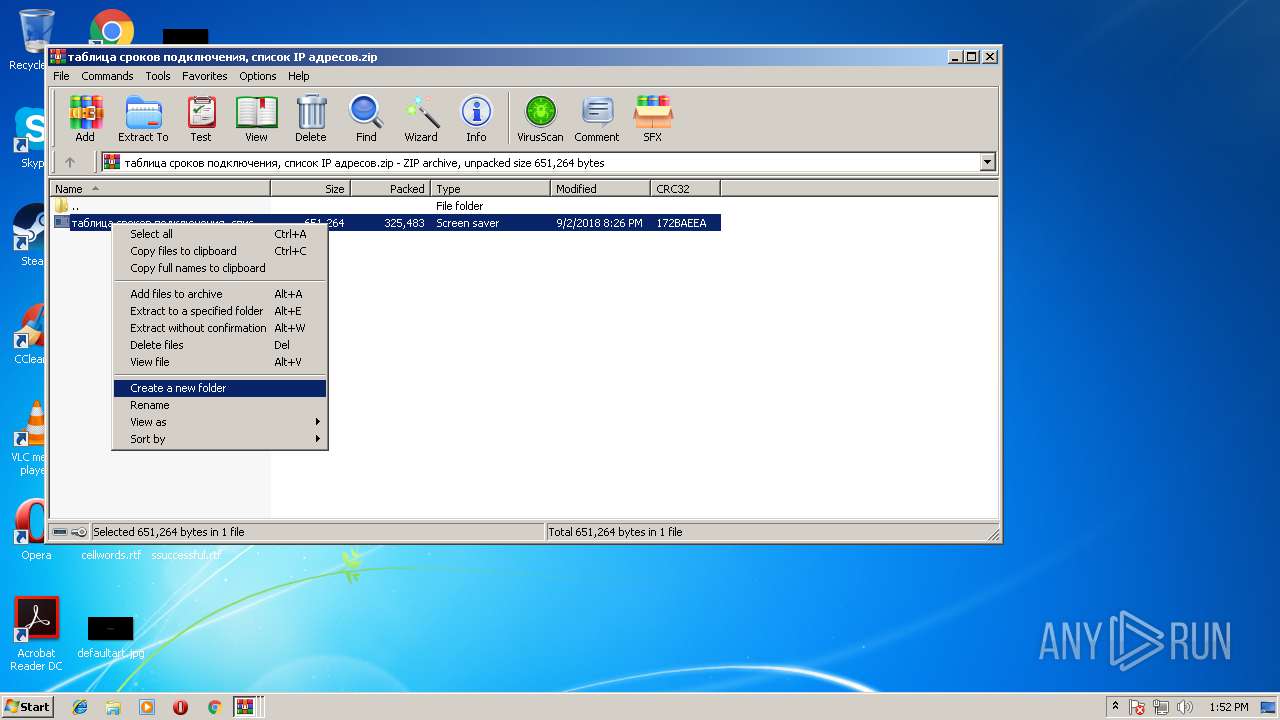Choose Delete files in context menu
1280x720 pixels.
(x=220, y=345)
